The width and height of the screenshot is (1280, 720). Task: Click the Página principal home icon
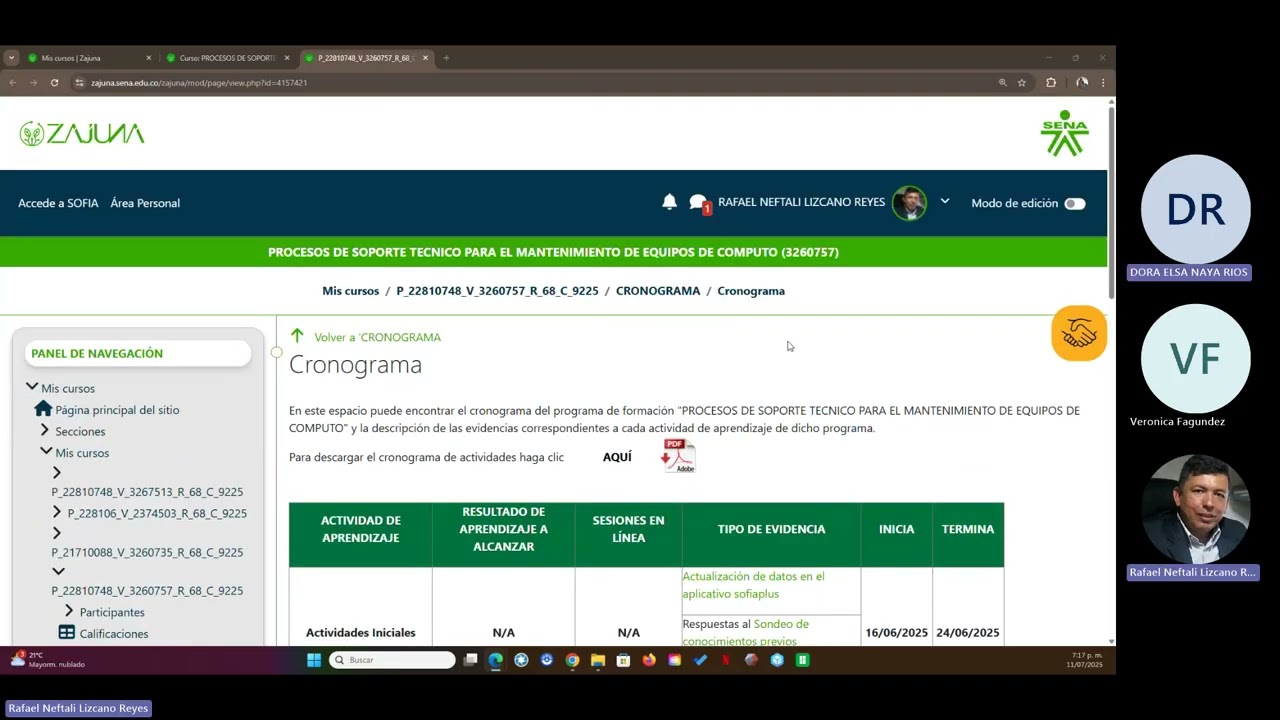pos(43,409)
